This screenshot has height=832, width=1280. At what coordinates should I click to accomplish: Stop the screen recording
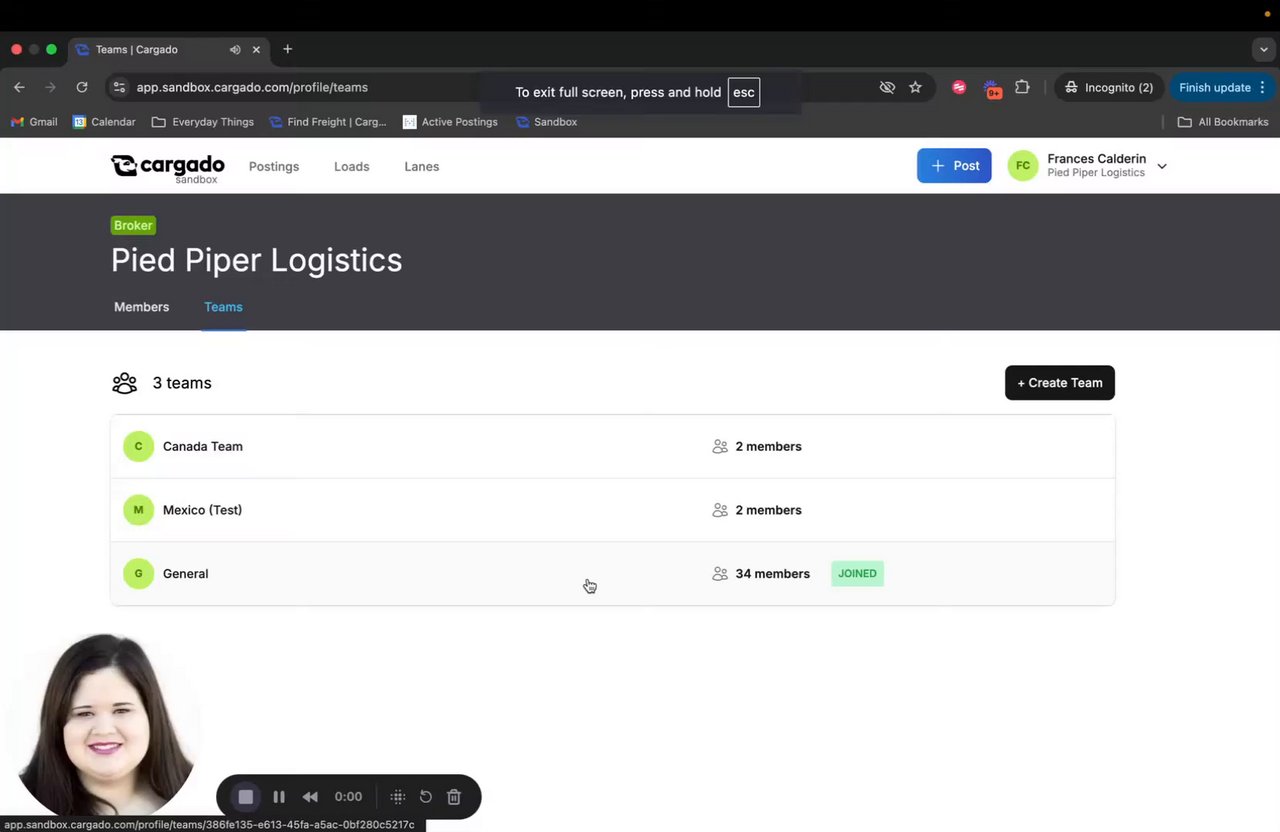coord(245,797)
